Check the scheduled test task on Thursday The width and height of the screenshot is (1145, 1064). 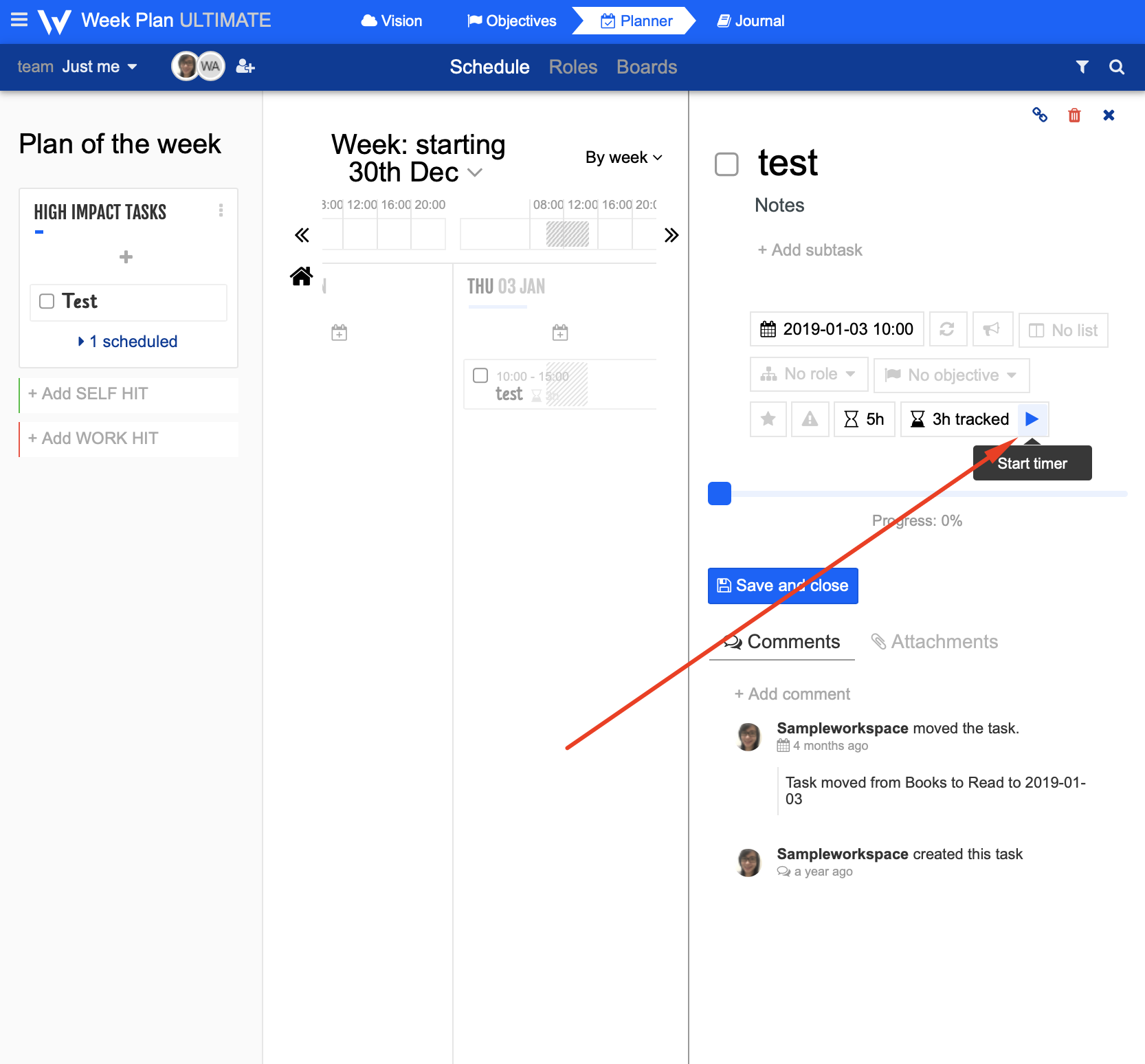coord(480,375)
